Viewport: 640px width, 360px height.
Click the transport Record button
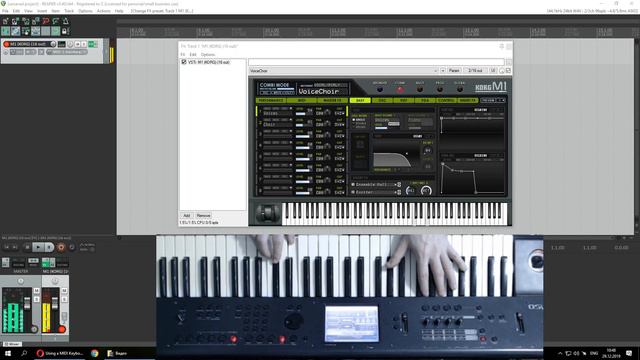click(x=61, y=247)
